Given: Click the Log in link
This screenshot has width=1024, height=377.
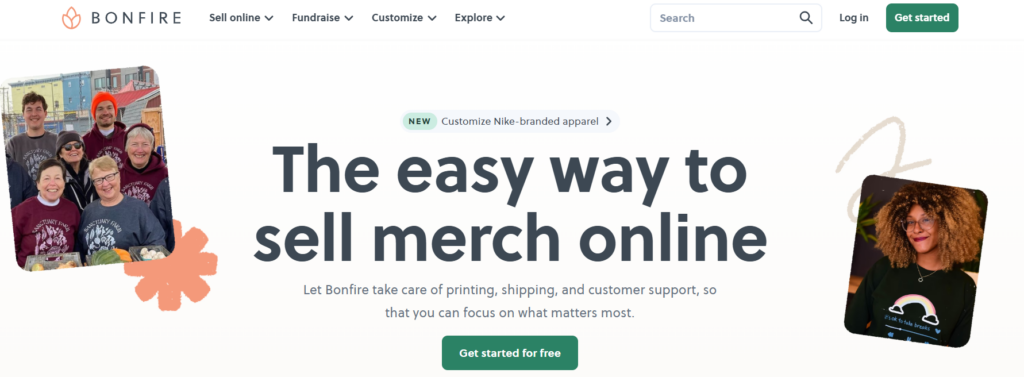Looking at the screenshot, I should [854, 18].
